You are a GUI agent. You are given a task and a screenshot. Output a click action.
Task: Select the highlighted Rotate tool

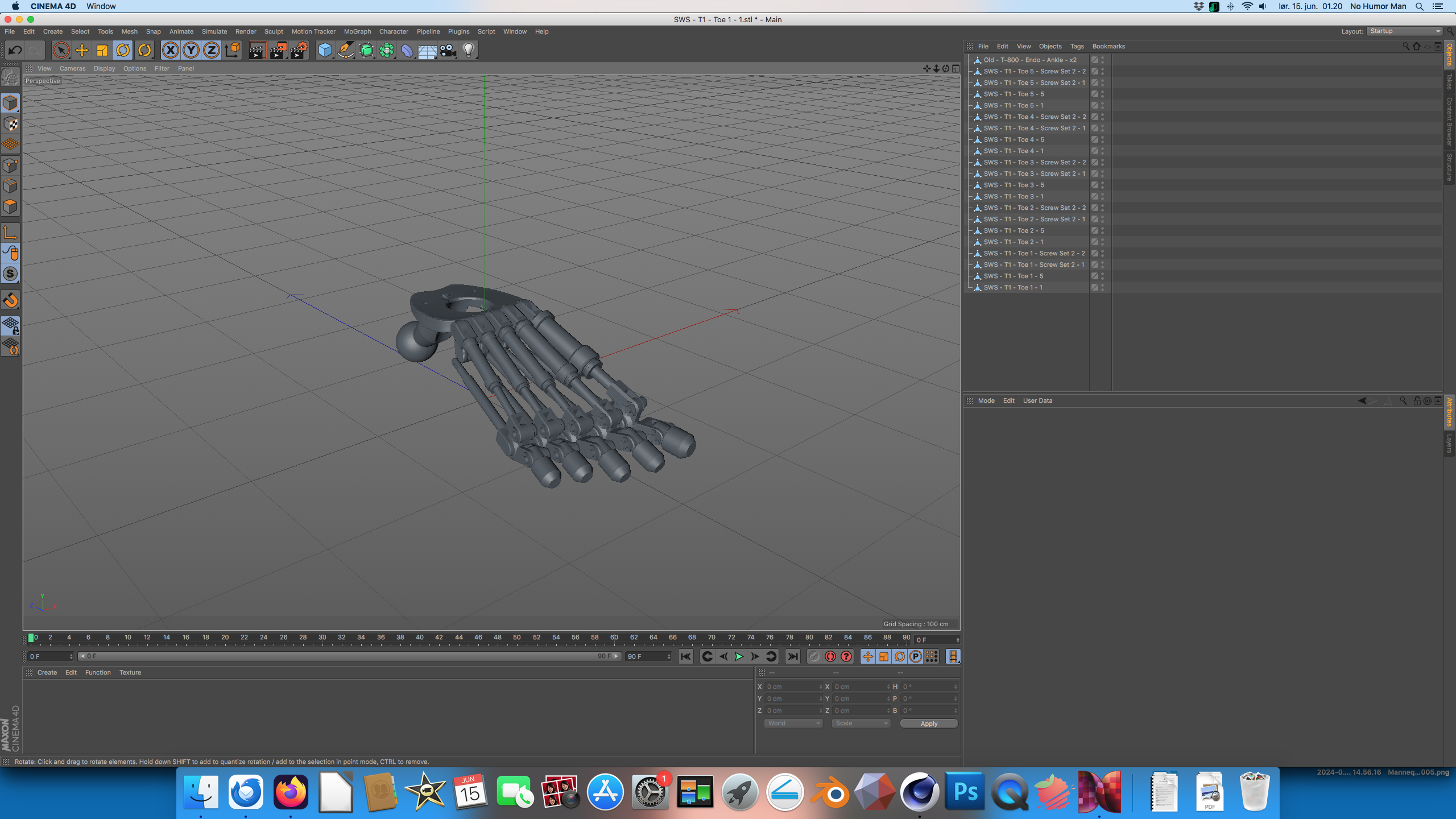(123, 50)
